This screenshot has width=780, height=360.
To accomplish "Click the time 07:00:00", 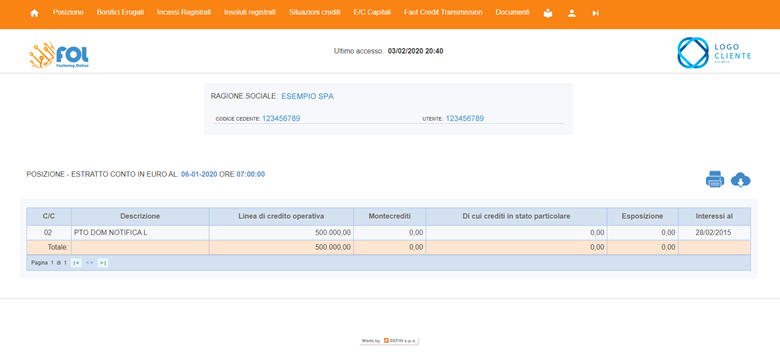I will tap(251, 175).
